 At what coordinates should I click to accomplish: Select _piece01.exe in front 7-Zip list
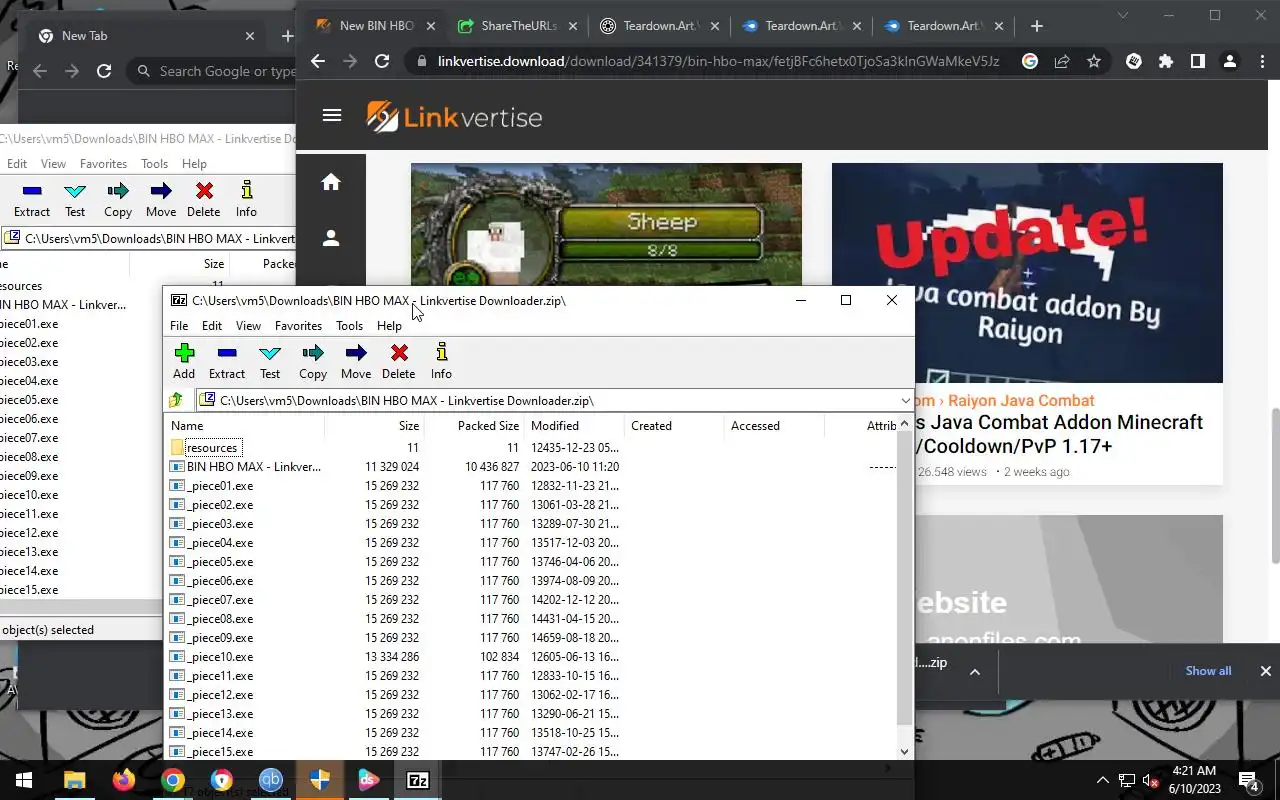[x=220, y=486]
